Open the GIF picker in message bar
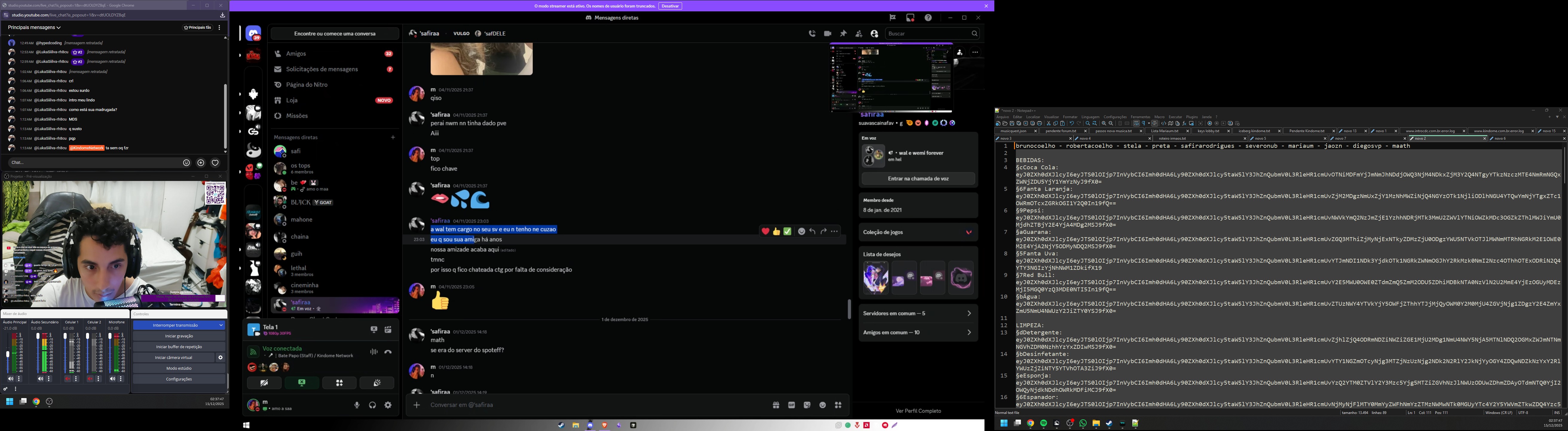Screen dimensions: 1568x431 pos(791,405)
